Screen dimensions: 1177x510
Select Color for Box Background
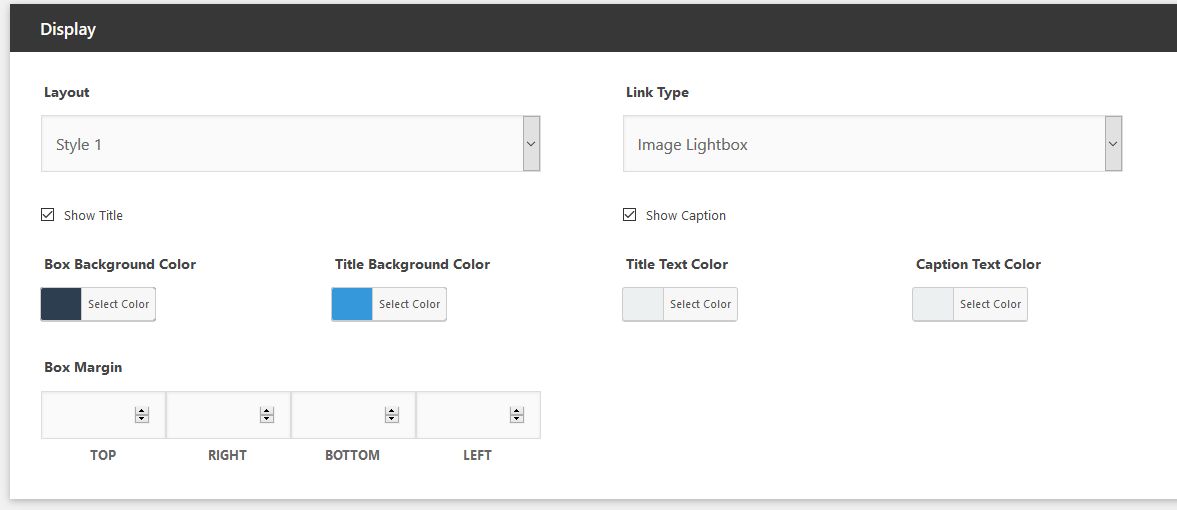click(119, 304)
